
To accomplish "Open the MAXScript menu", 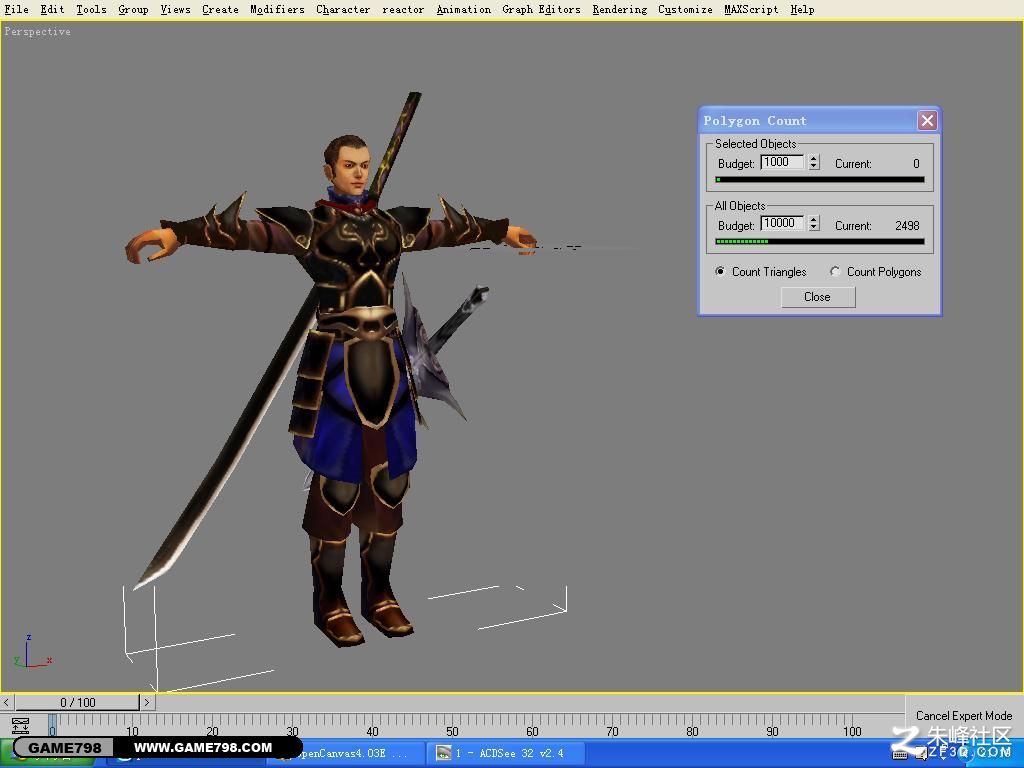I will tap(751, 9).
